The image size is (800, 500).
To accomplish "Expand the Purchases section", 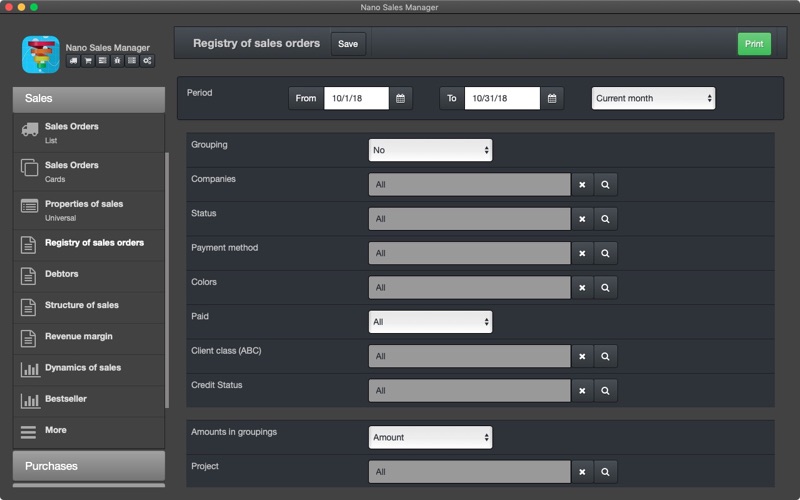I will point(89,466).
